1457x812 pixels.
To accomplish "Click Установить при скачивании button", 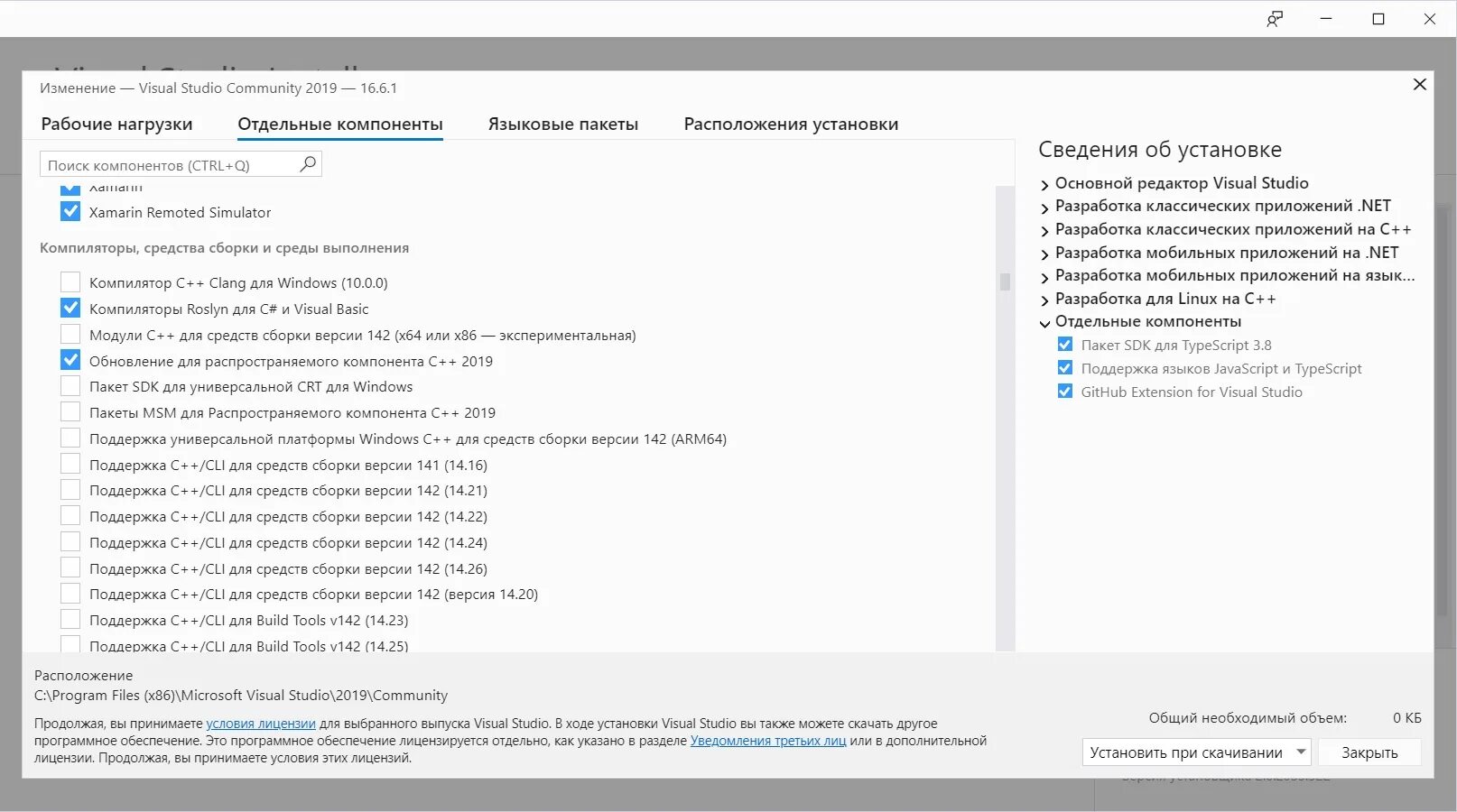I will coord(1186,752).
